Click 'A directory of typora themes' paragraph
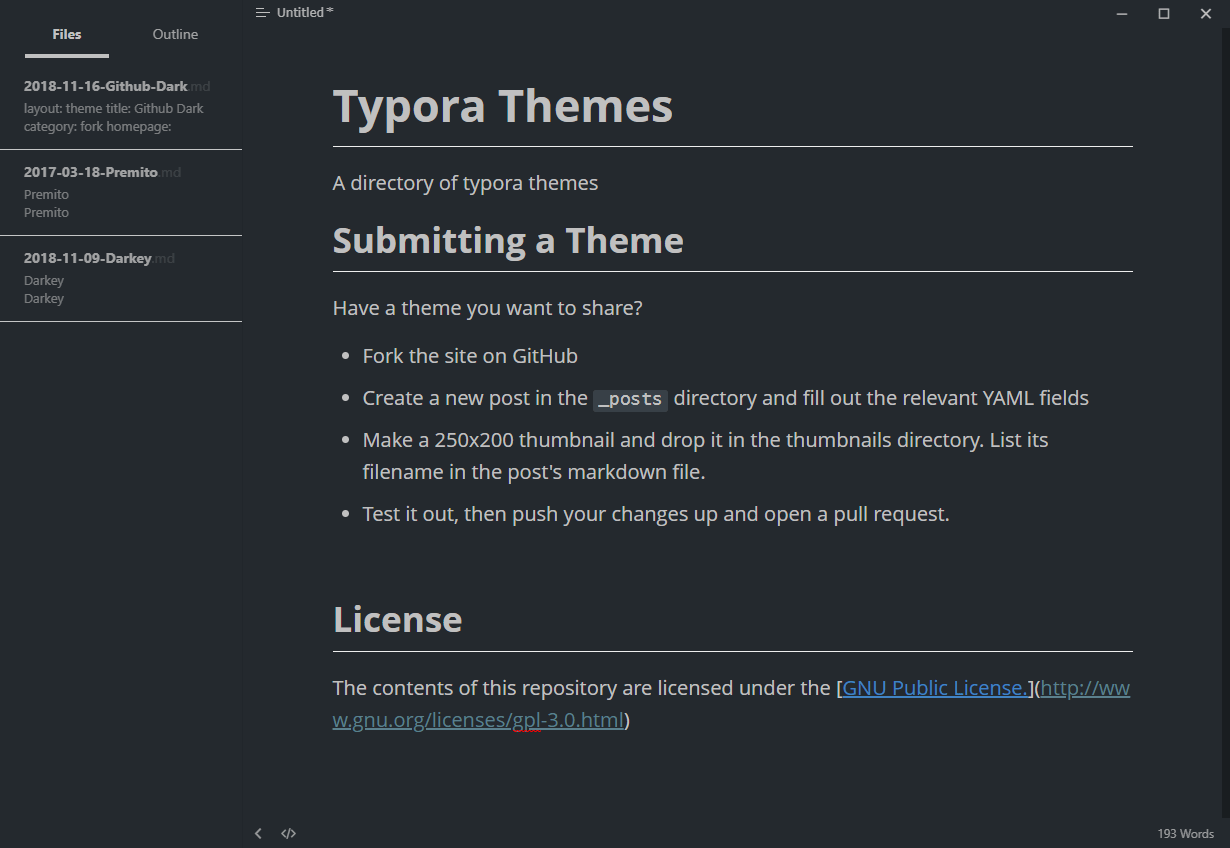 (x=466, y=183)
